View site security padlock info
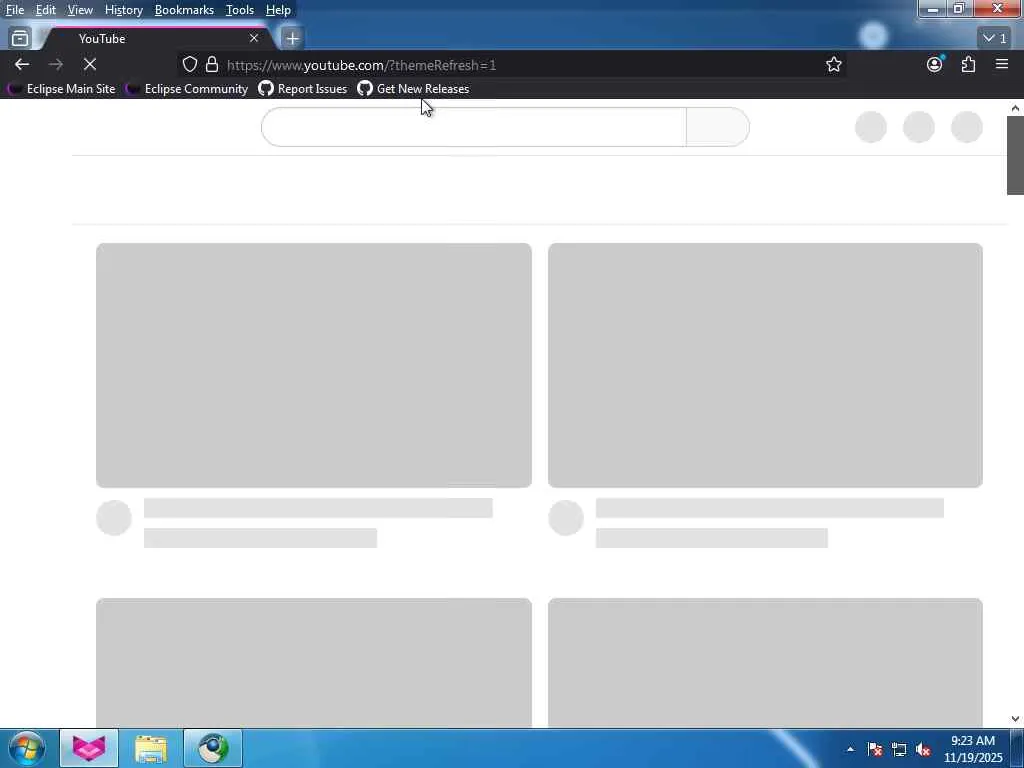Screen dimensions: 1024x768 [212, 64]
